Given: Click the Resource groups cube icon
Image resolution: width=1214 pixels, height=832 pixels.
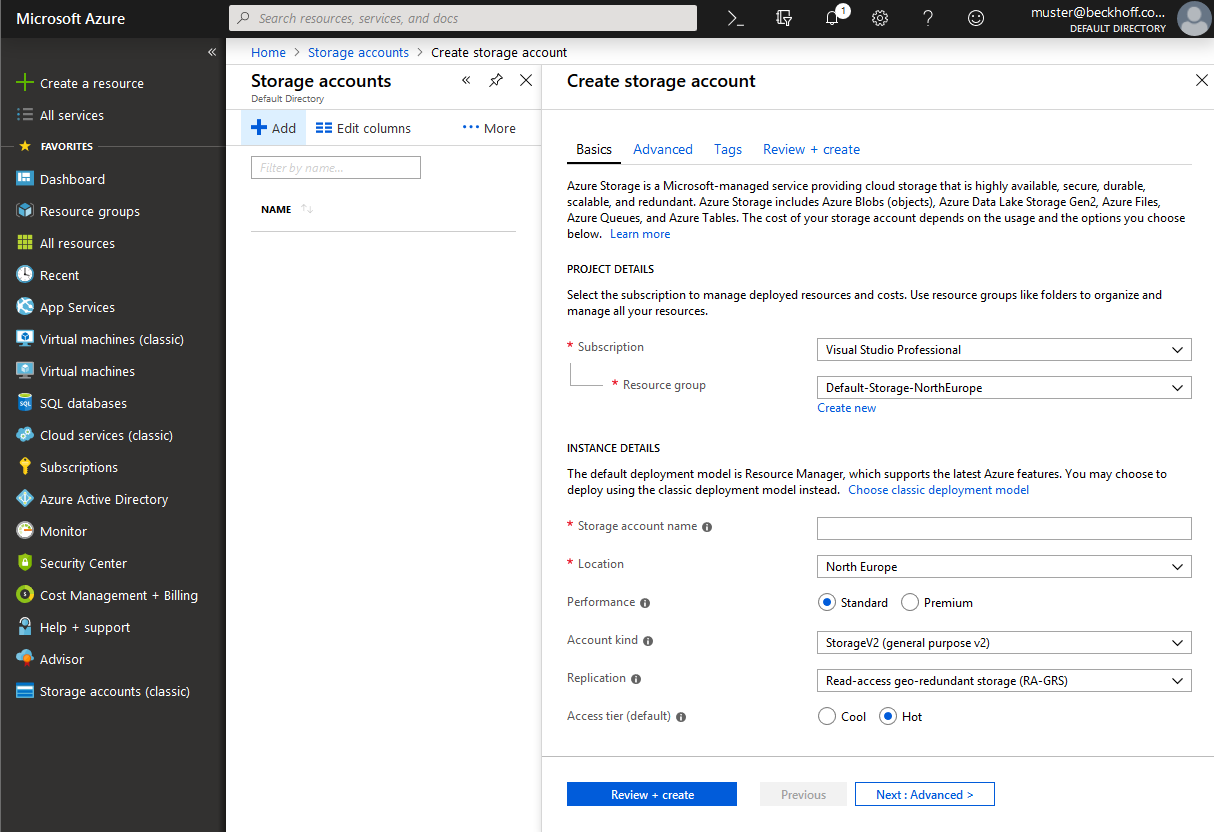Looking at the screenshot, I should 25,211.
